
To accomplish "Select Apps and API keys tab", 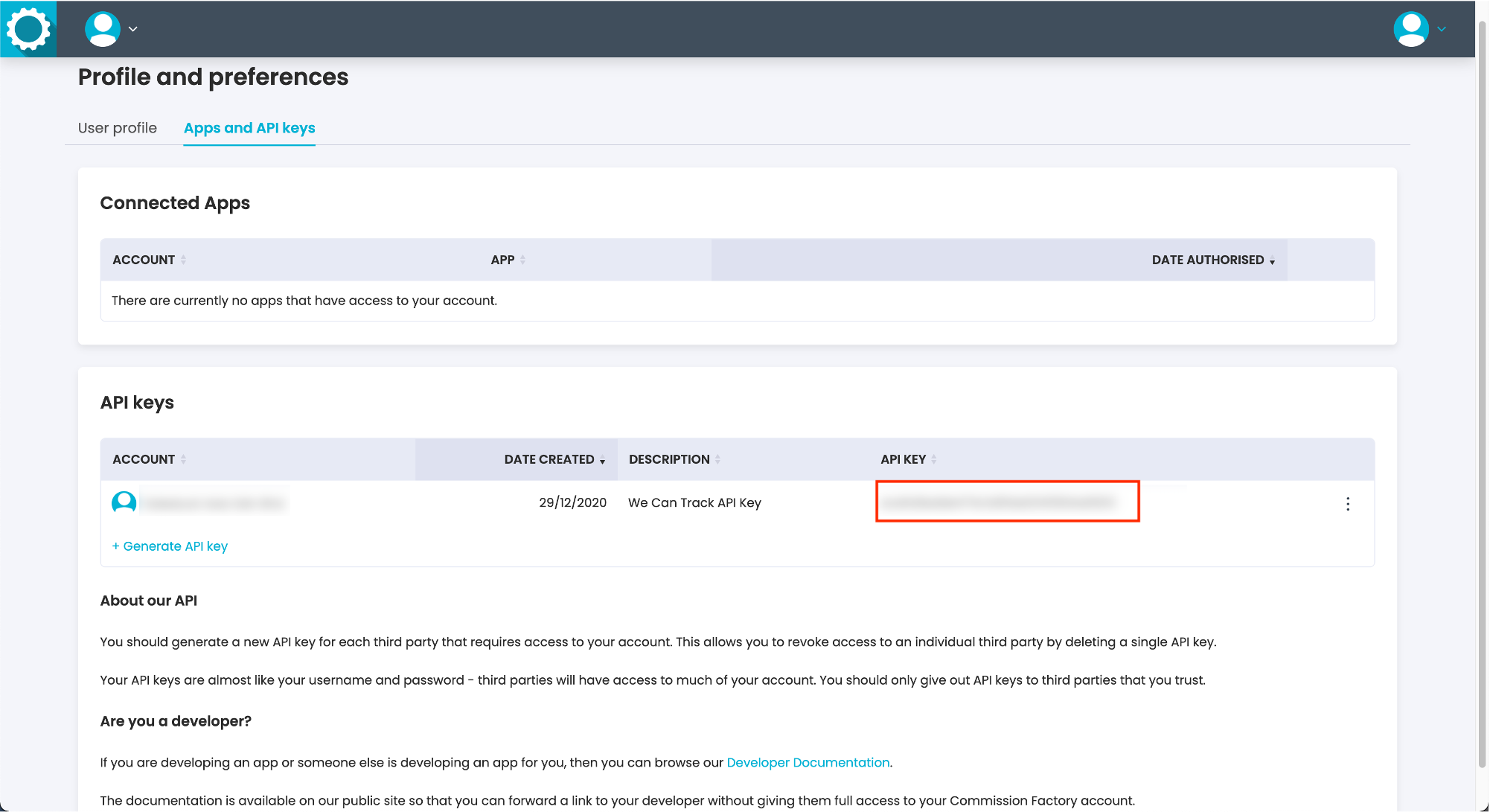I will click(x=249, y=128).
